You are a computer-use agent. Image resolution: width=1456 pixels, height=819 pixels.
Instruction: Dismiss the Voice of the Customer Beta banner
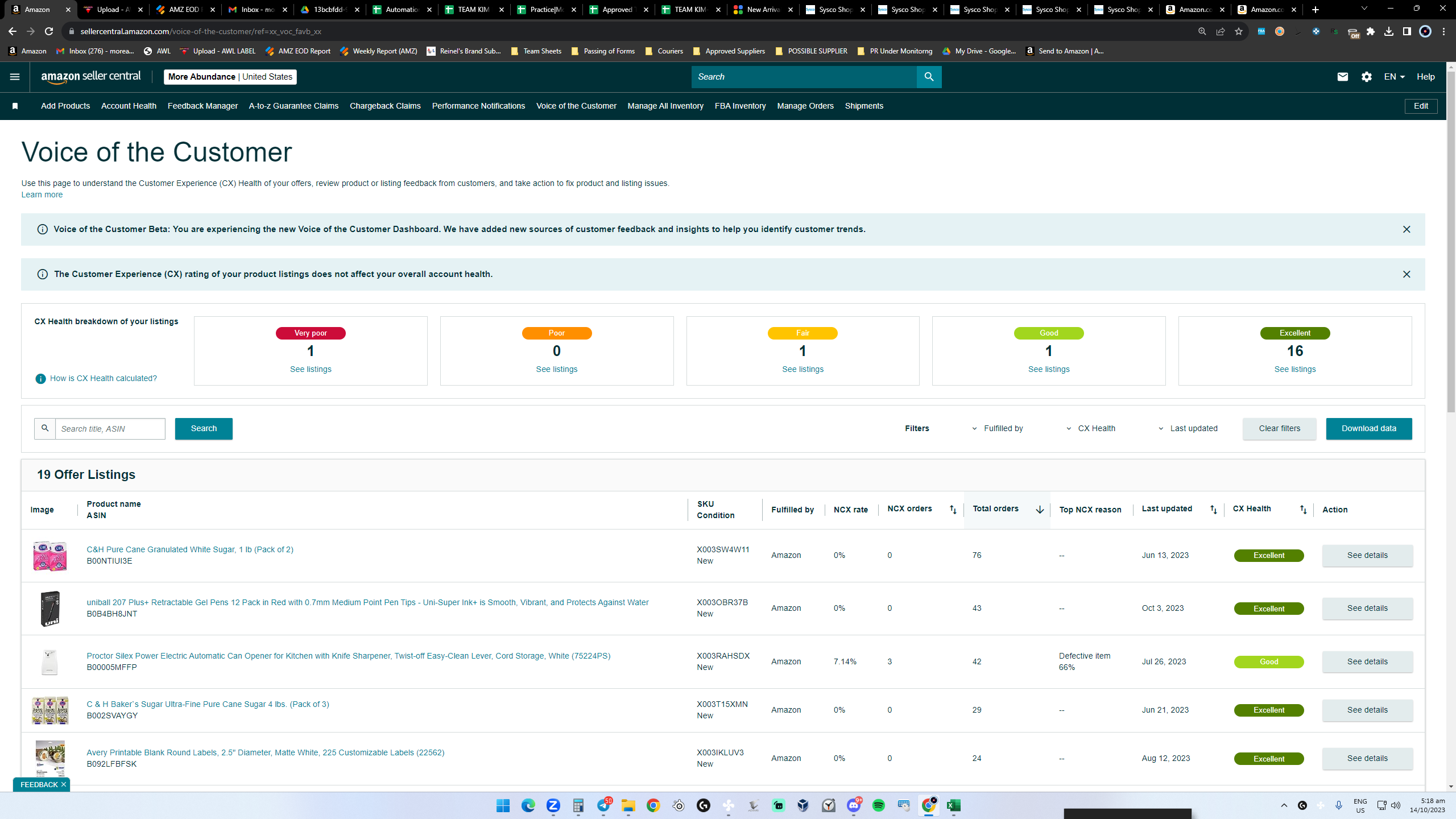(1407, 229)
